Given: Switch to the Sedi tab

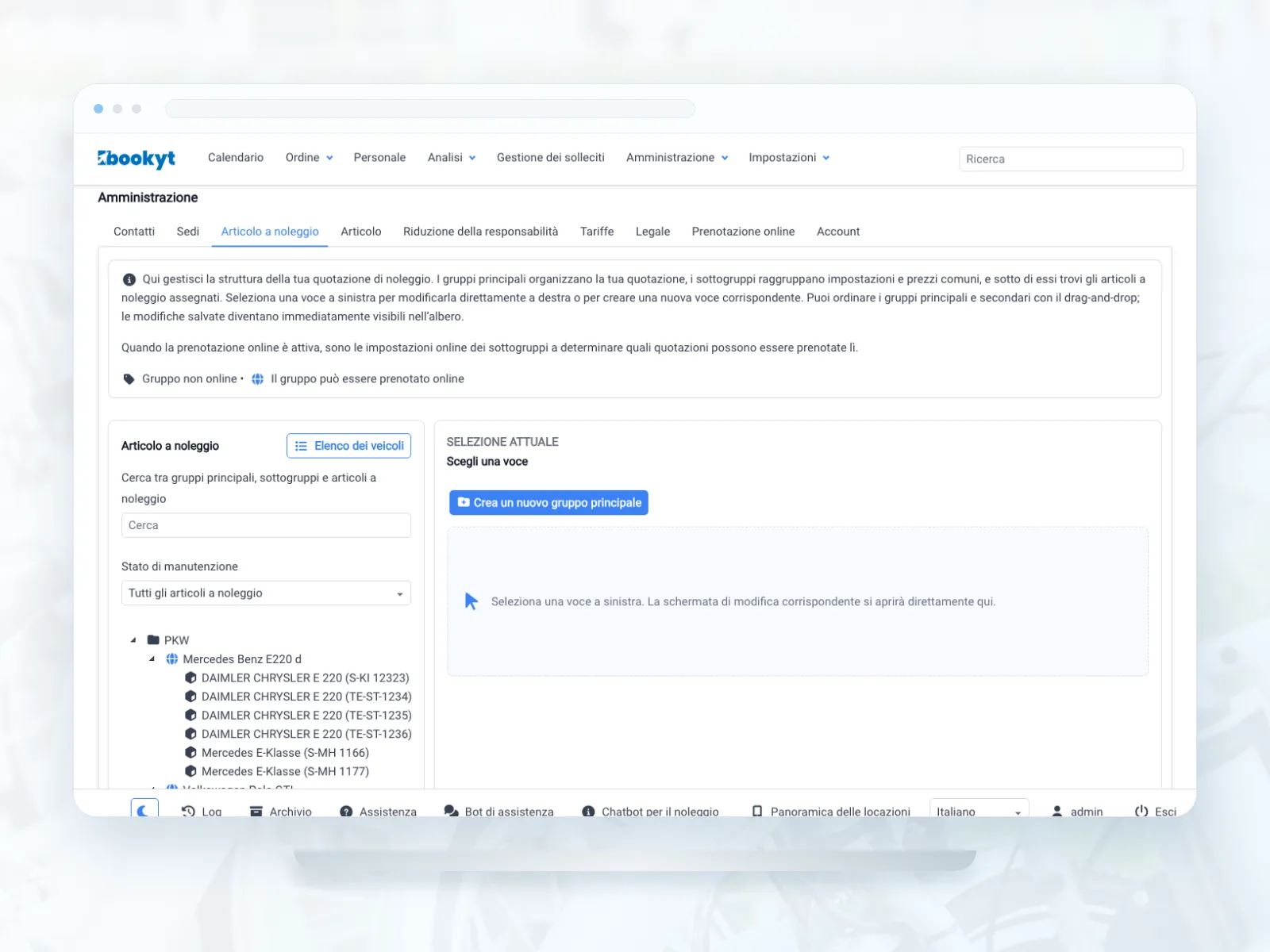Looking at the screenshot, I should [x=188, y=232].
